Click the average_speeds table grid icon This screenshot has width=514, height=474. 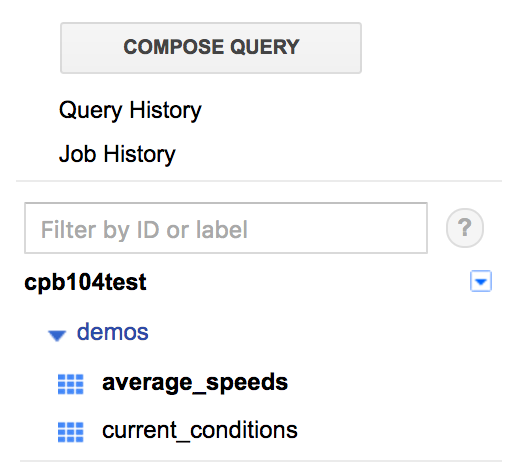point(70,384)
